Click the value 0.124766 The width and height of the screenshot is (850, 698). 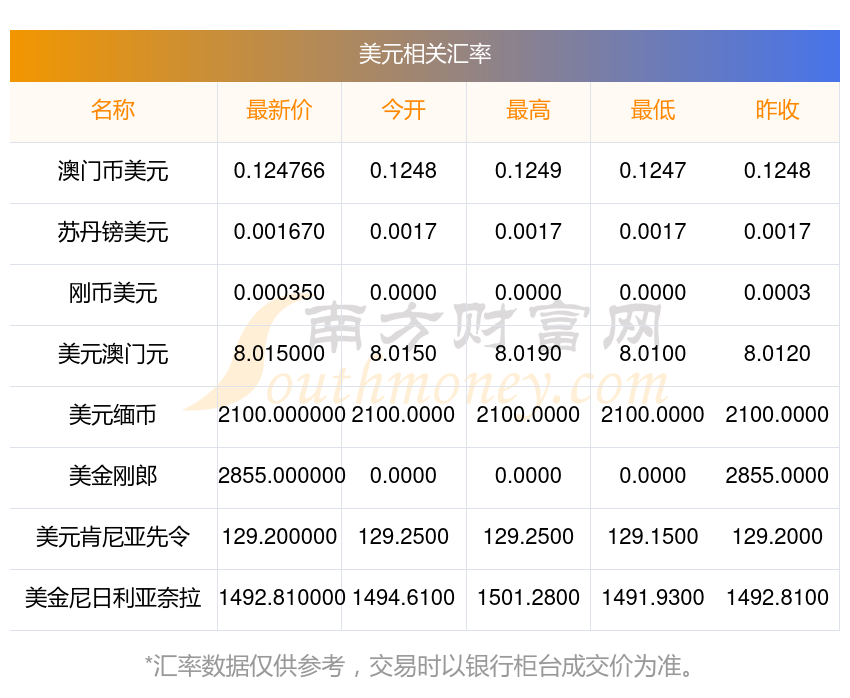pos(279,171)
